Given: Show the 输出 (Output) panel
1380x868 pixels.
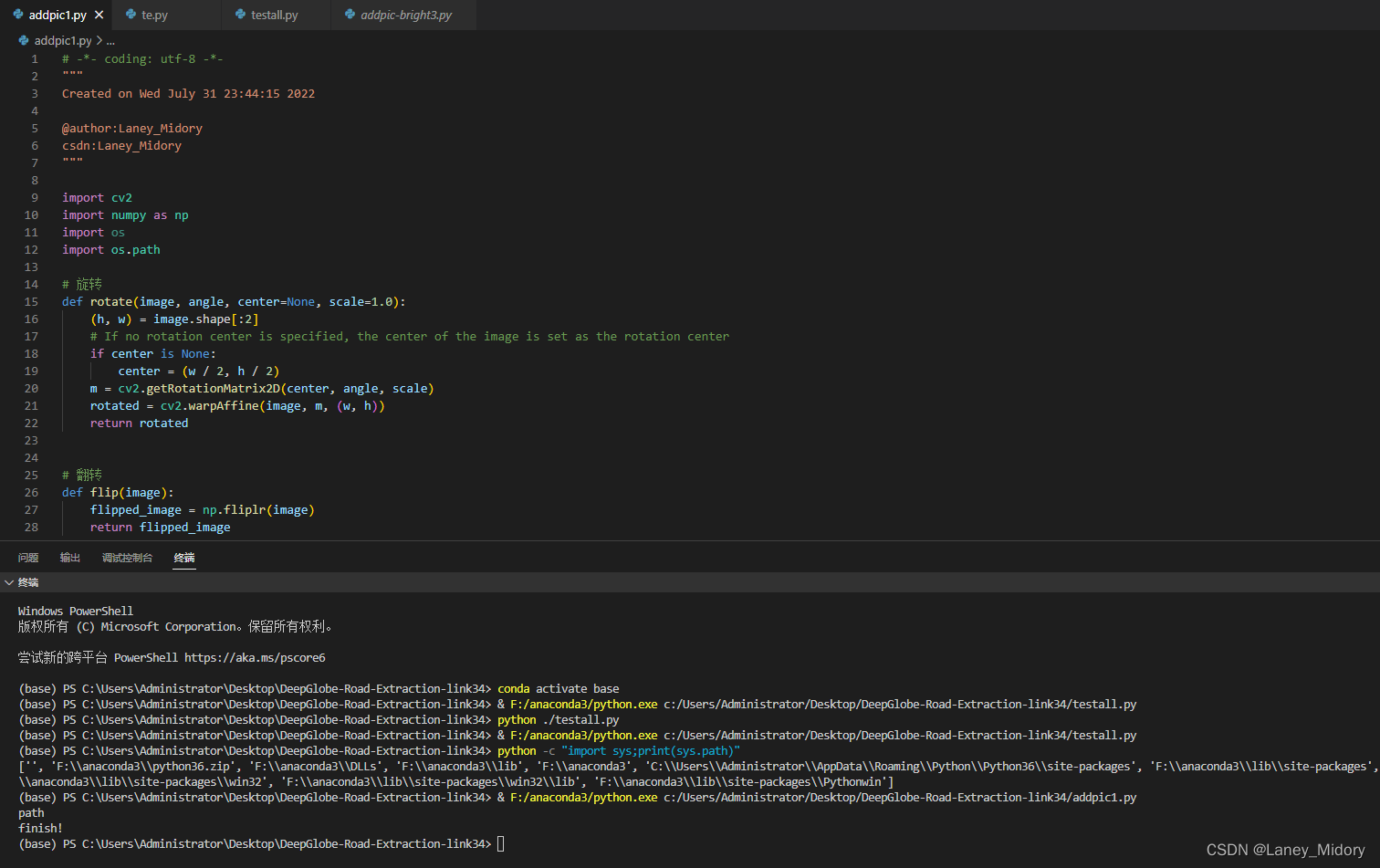Looking at the screenshot, I should (x=70, y=558).
